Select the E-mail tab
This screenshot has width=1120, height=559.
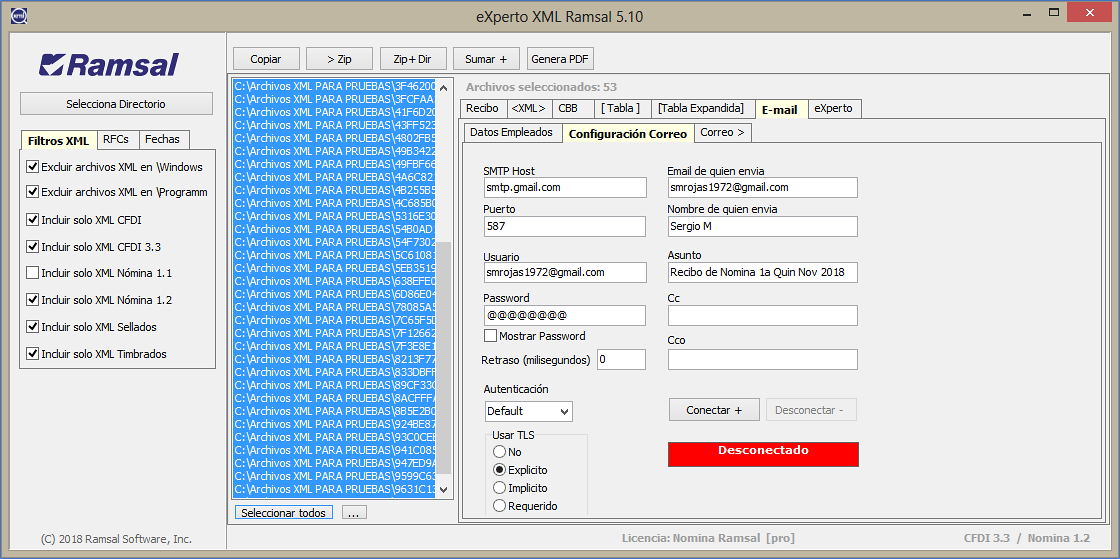coord(780,110)
